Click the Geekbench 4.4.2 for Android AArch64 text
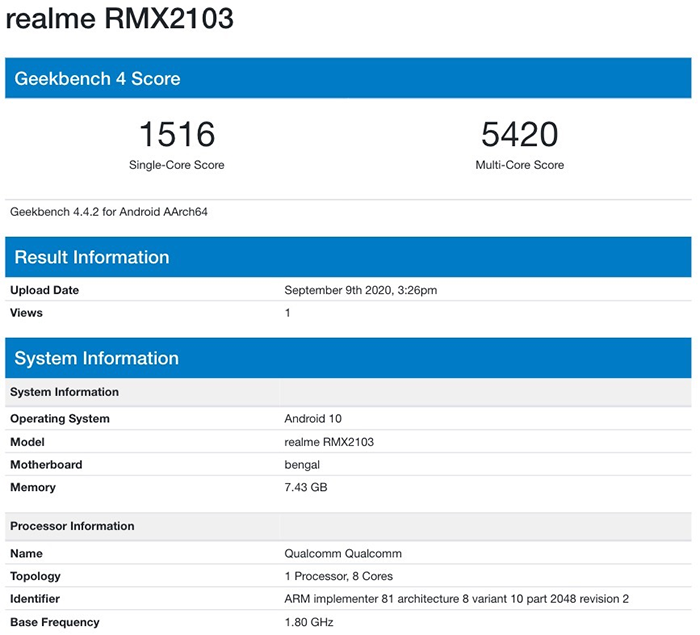This screenshot has height=635, width=700. [x=109, y=212]
